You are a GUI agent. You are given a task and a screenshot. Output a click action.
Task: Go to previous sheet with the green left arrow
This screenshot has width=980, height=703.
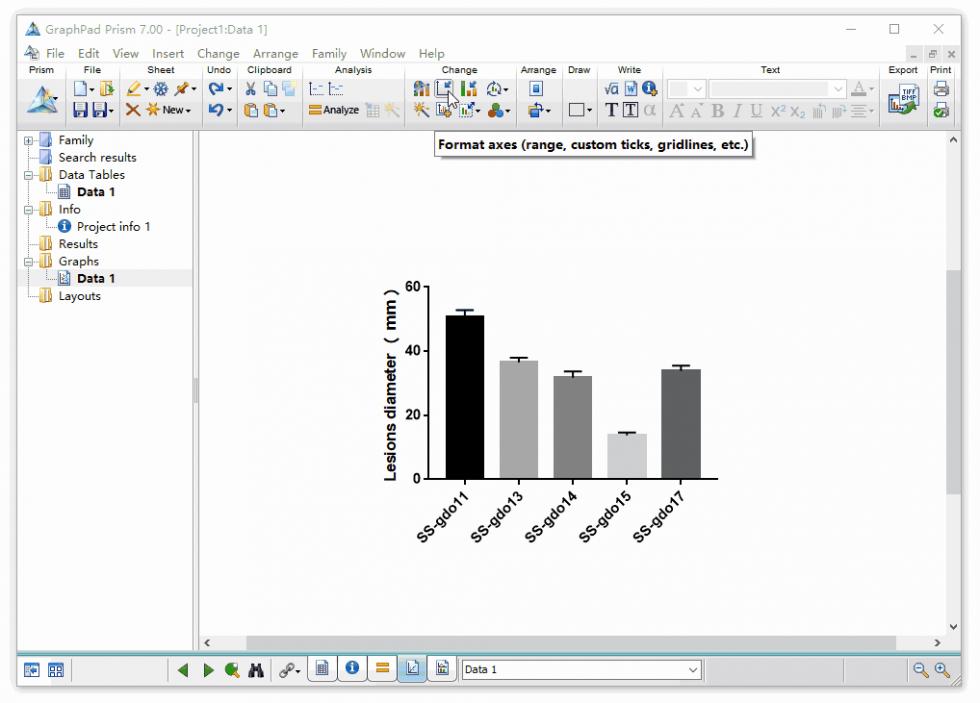(x=183, y=670)
